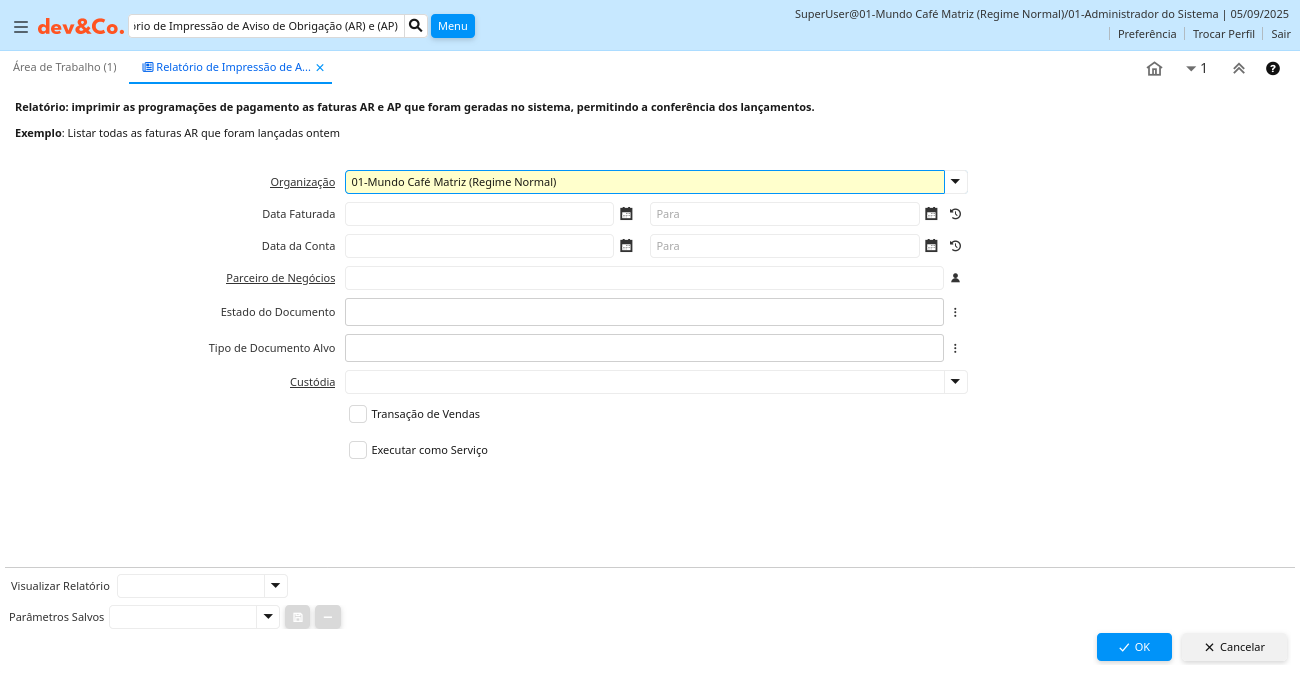Expand the Custódia dropdown arrow
Viewport: 1300px width, 674px height.
[x=956, y=382]
